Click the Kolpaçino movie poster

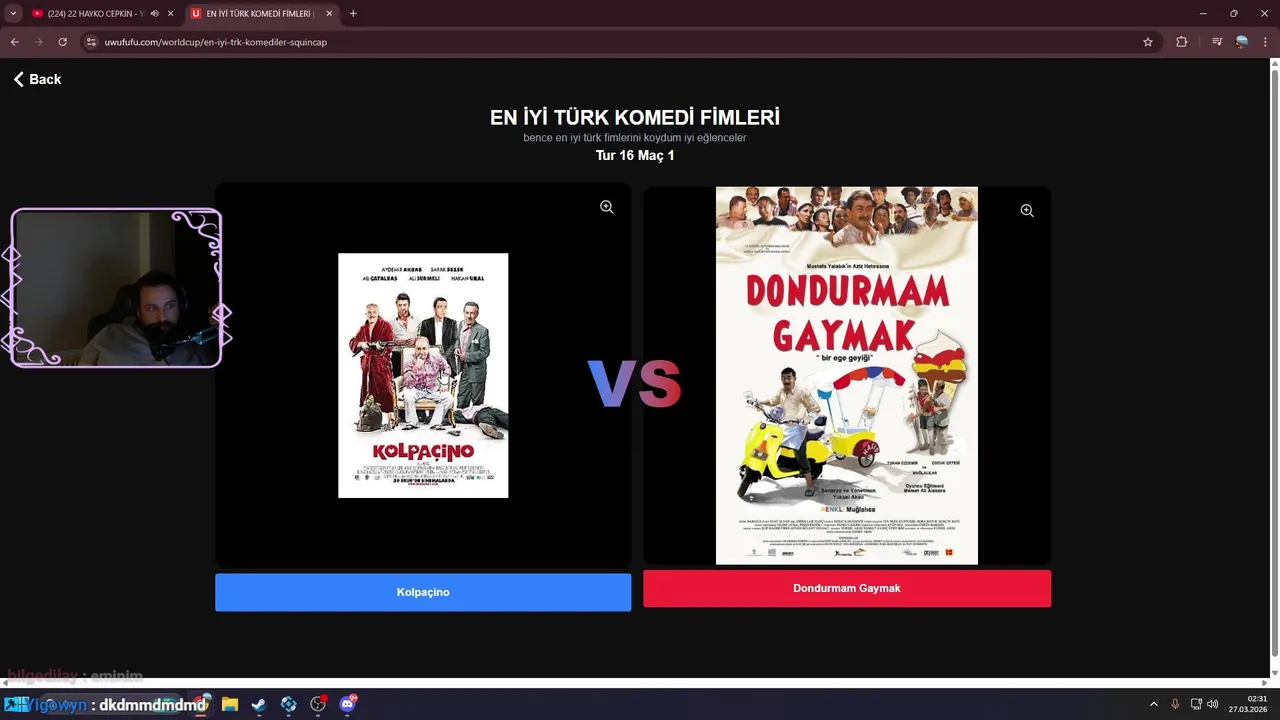click(x=423, y=375)
